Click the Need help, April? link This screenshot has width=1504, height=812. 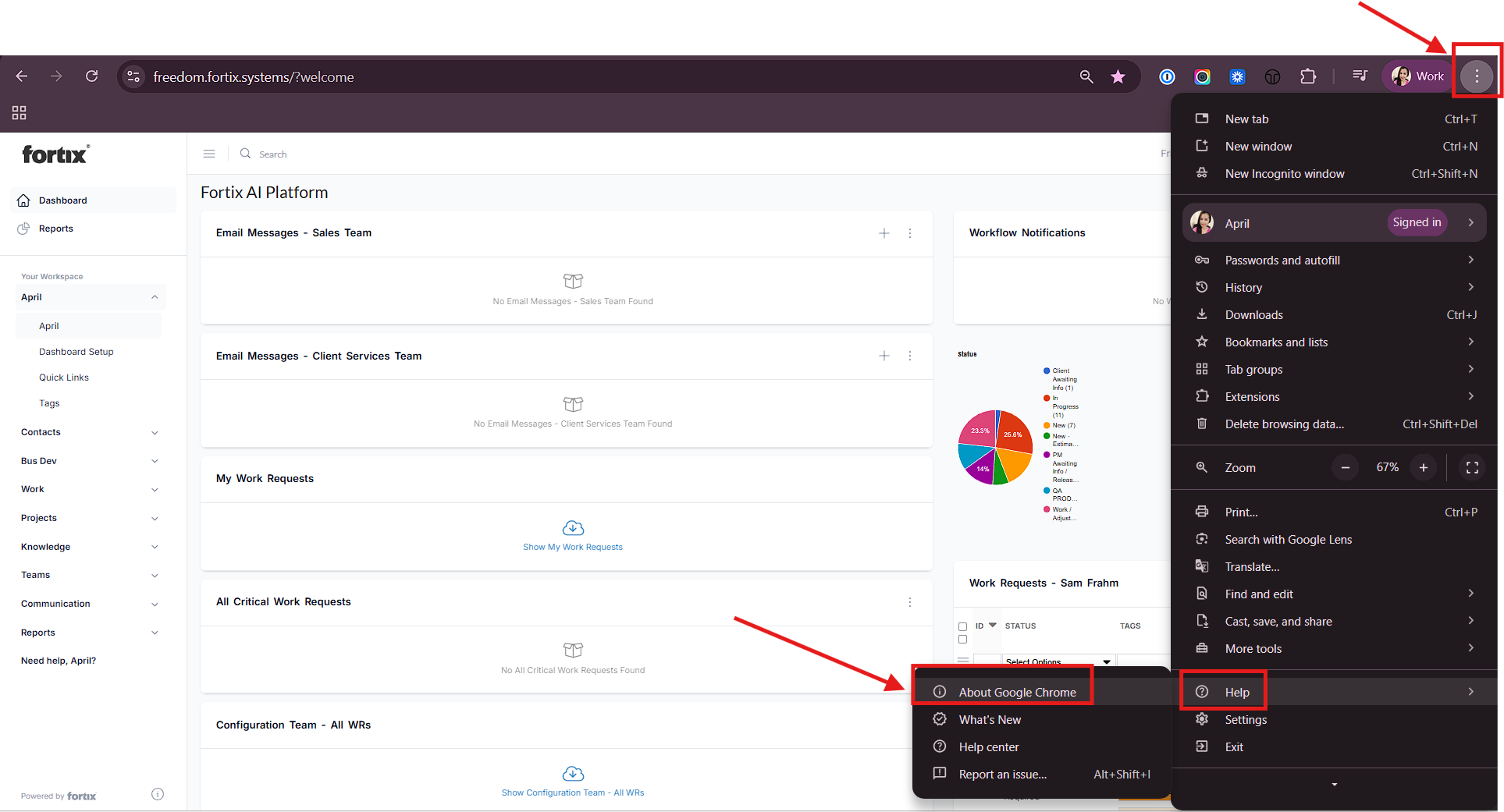point(59,661)
